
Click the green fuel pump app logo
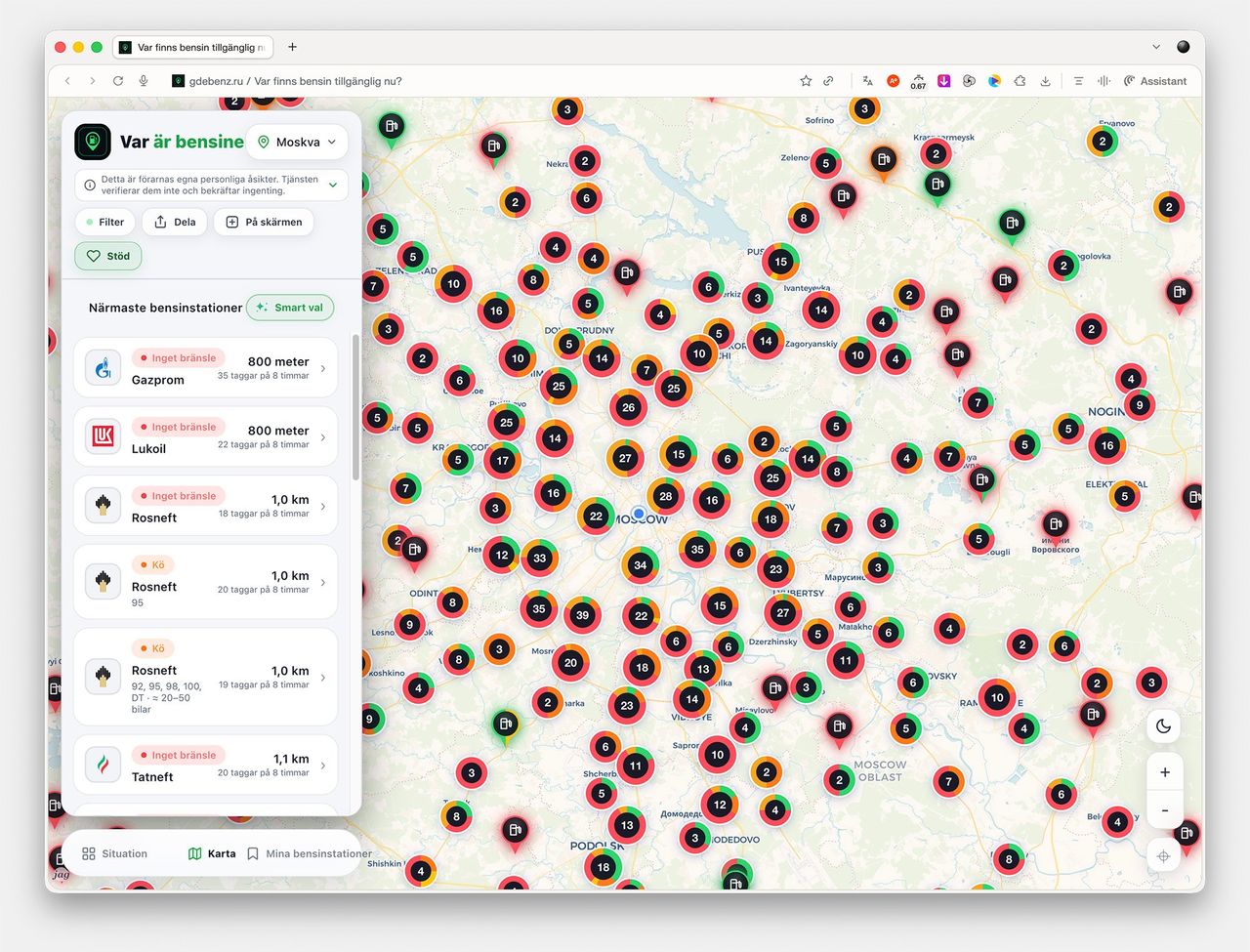pyautogui.click(x=93, y=142)
